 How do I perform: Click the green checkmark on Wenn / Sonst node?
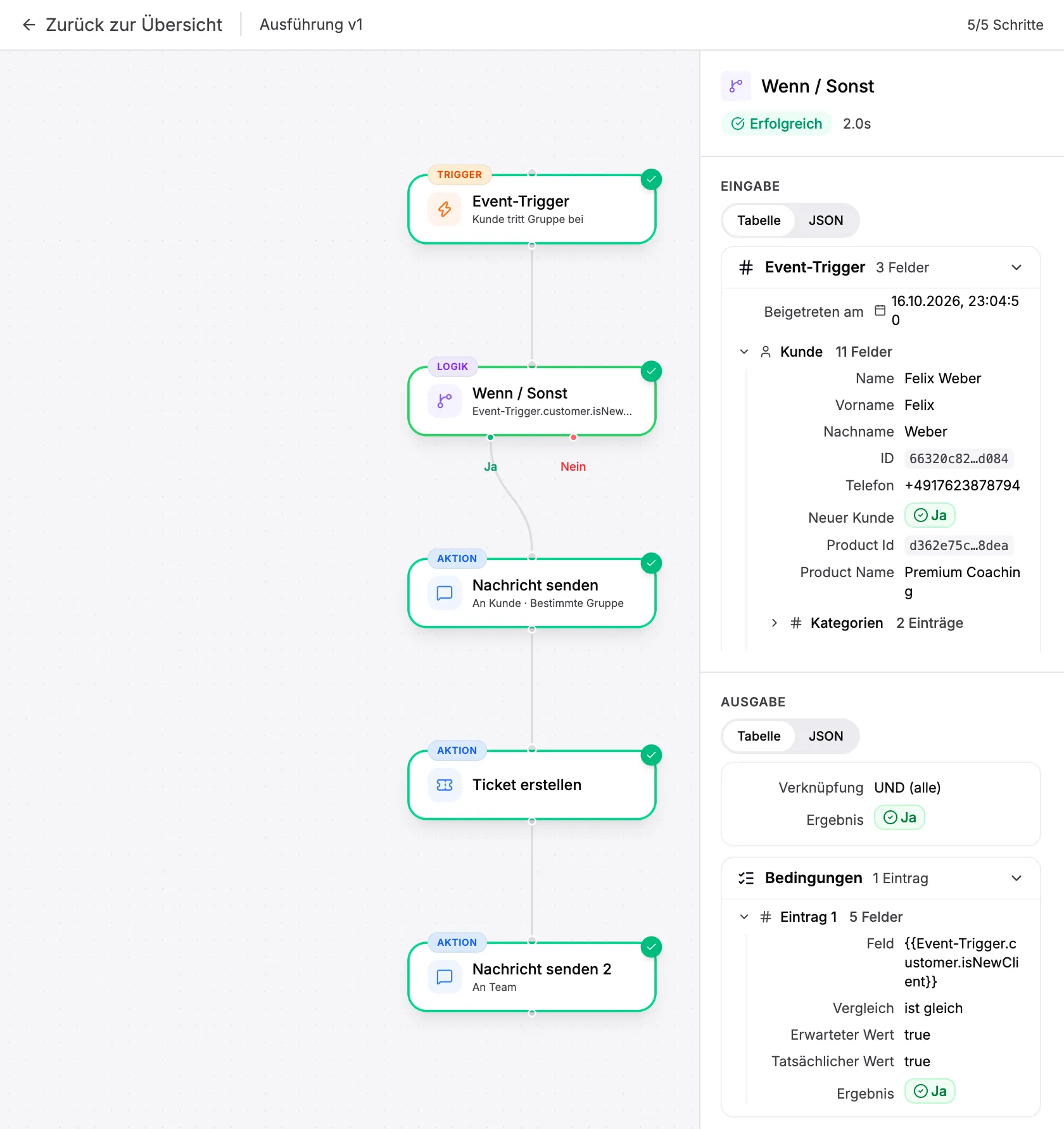pos(651,371)
